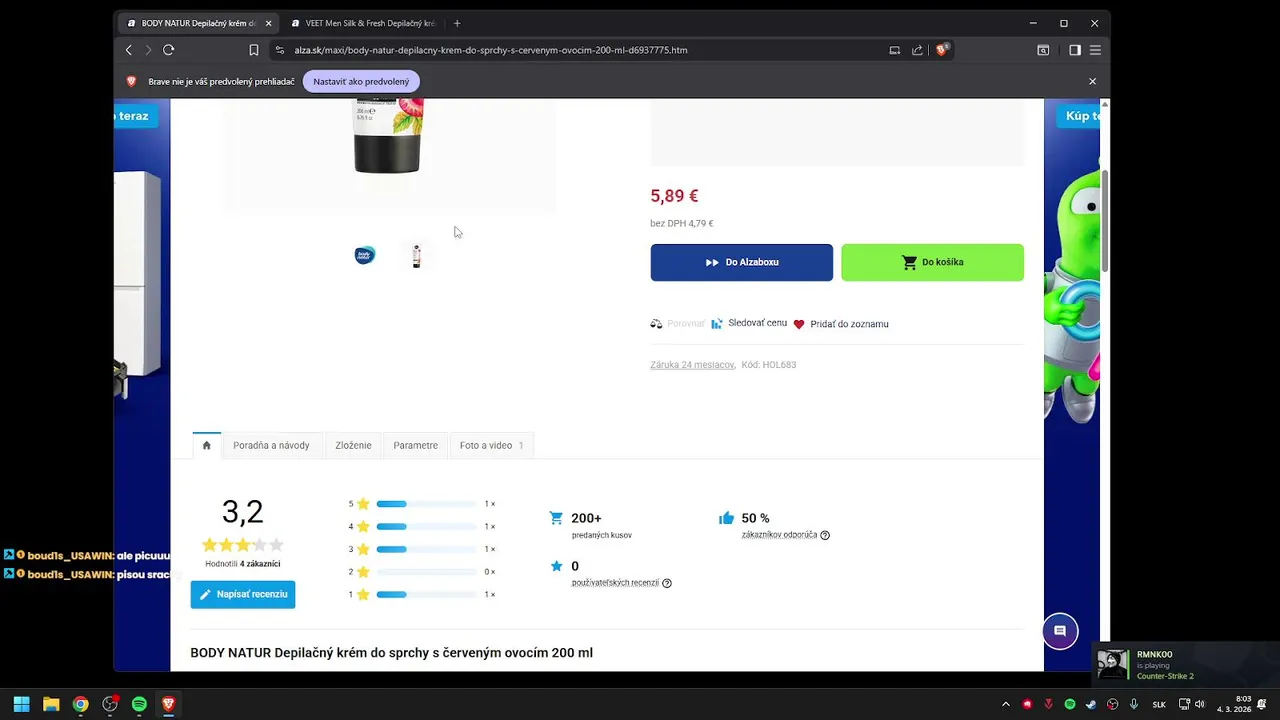Switch to Poradňa a návody tab

coord(271,445)
